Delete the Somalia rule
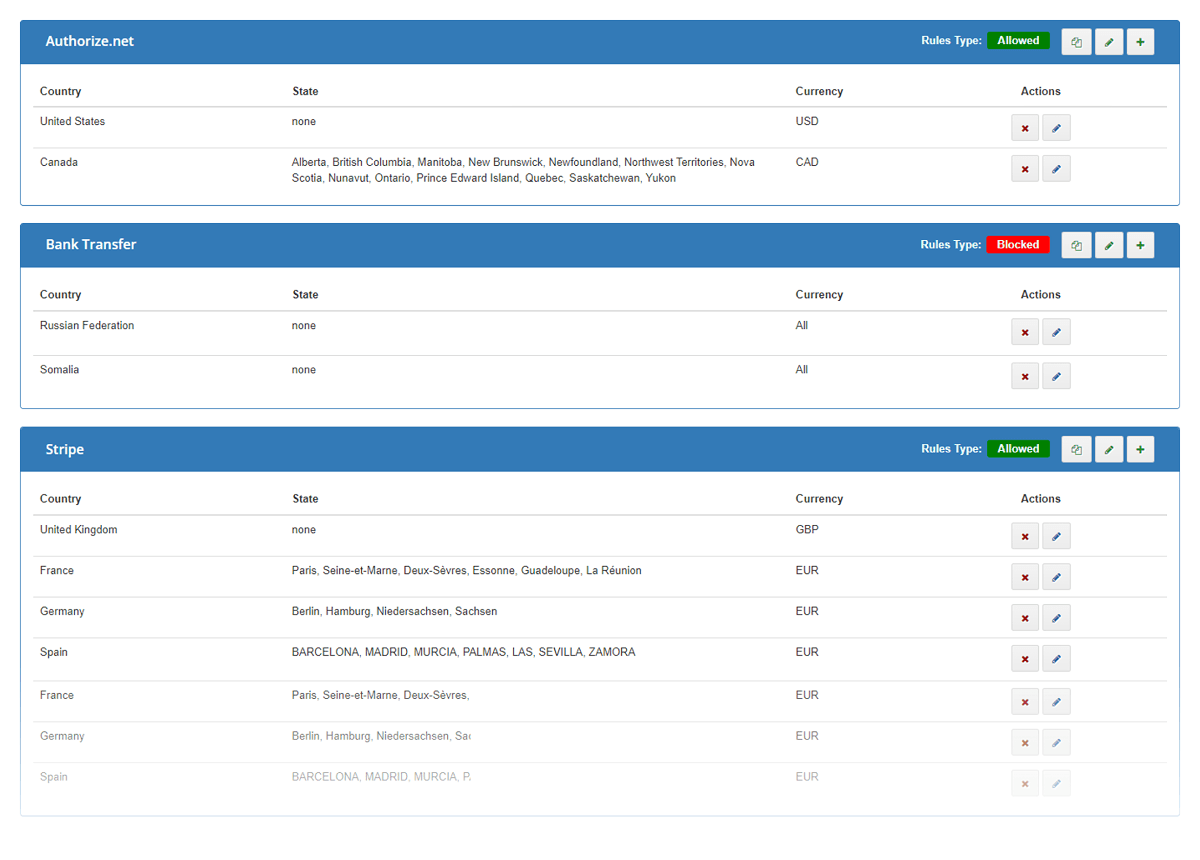1200x860 pixels. point(1025,376)
